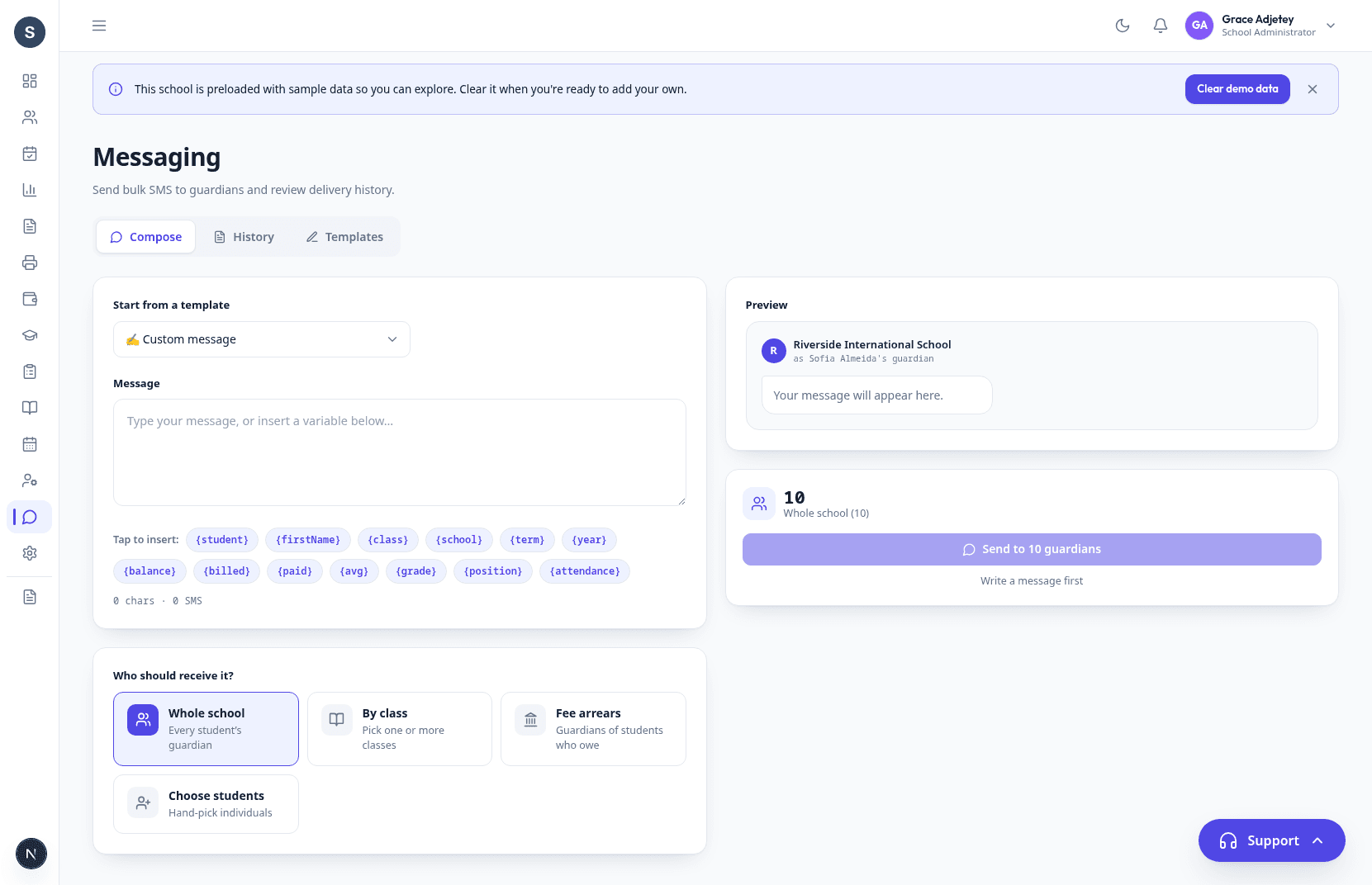
Task: Click the Clear demo data button
Action: pos(1237,89)
